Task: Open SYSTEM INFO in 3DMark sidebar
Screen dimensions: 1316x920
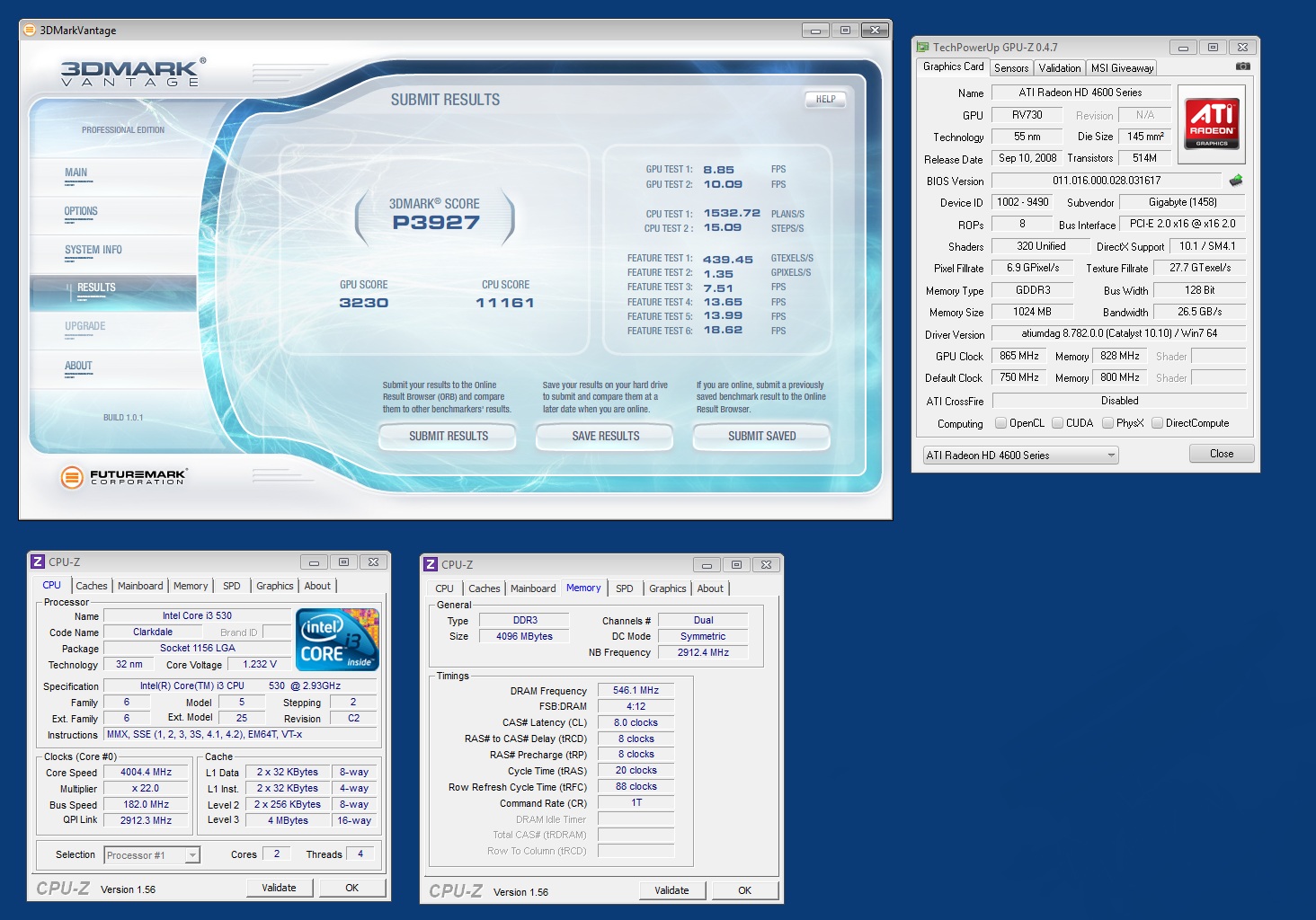Action: click(x=113, y=252)
